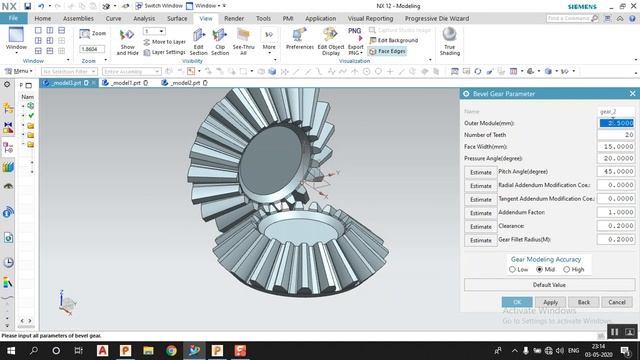This screenshot has width=640, height=360.
Task: Click Estimate for Clearance
Action: 480,227
